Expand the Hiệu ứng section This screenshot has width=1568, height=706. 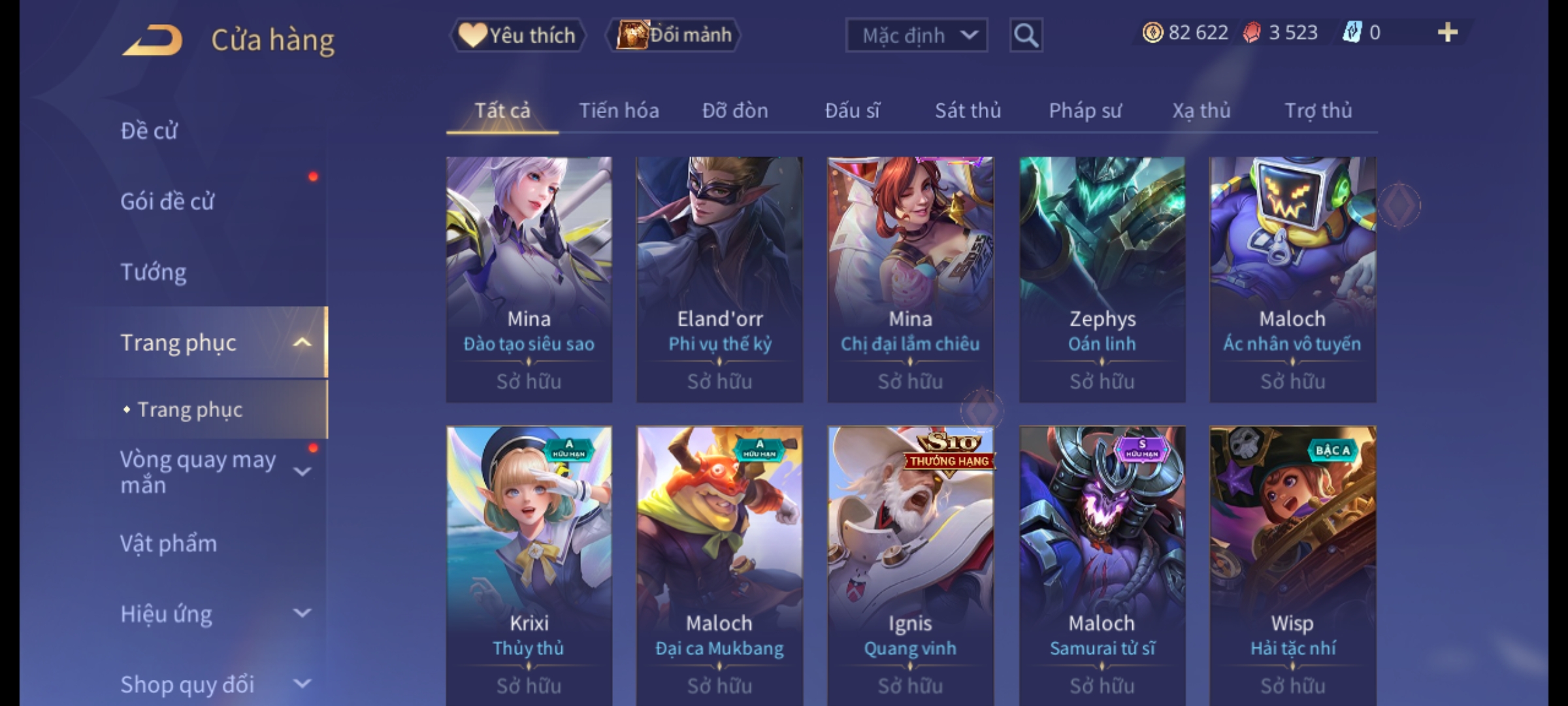[302, 613]
